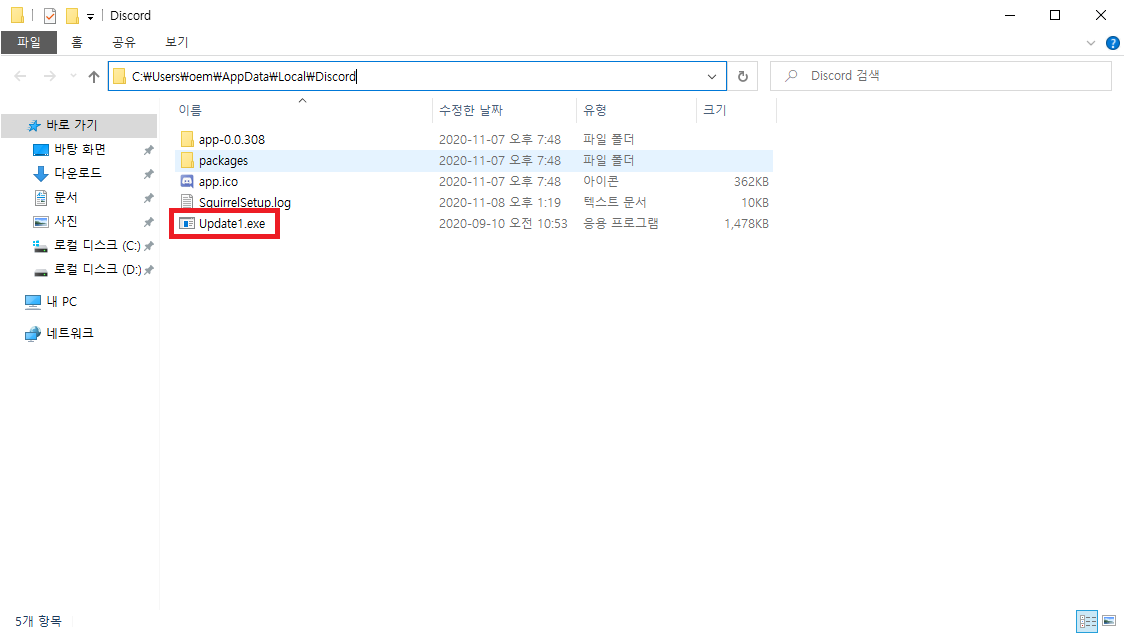Select the SquirrelSetup.log file name
The height and width of the screenshot is (634, 1125).
tap(245, 202)
